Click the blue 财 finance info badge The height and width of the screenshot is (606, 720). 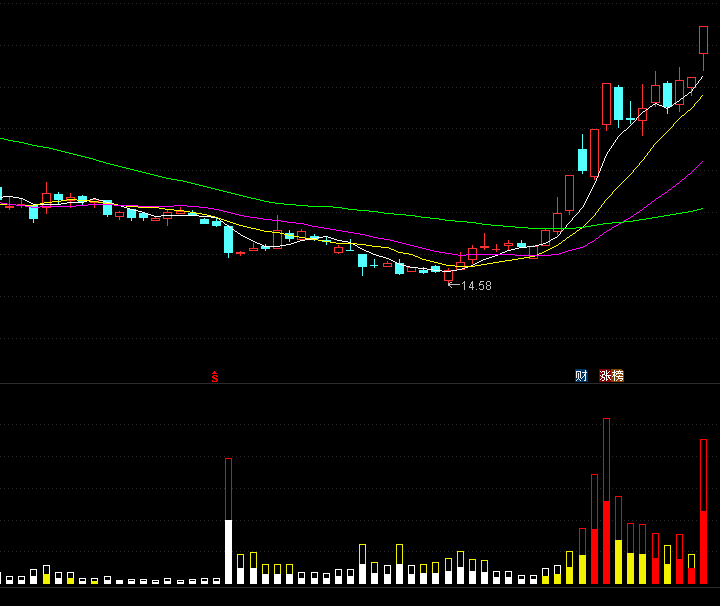pyautogui.click(x=581, y=376)
